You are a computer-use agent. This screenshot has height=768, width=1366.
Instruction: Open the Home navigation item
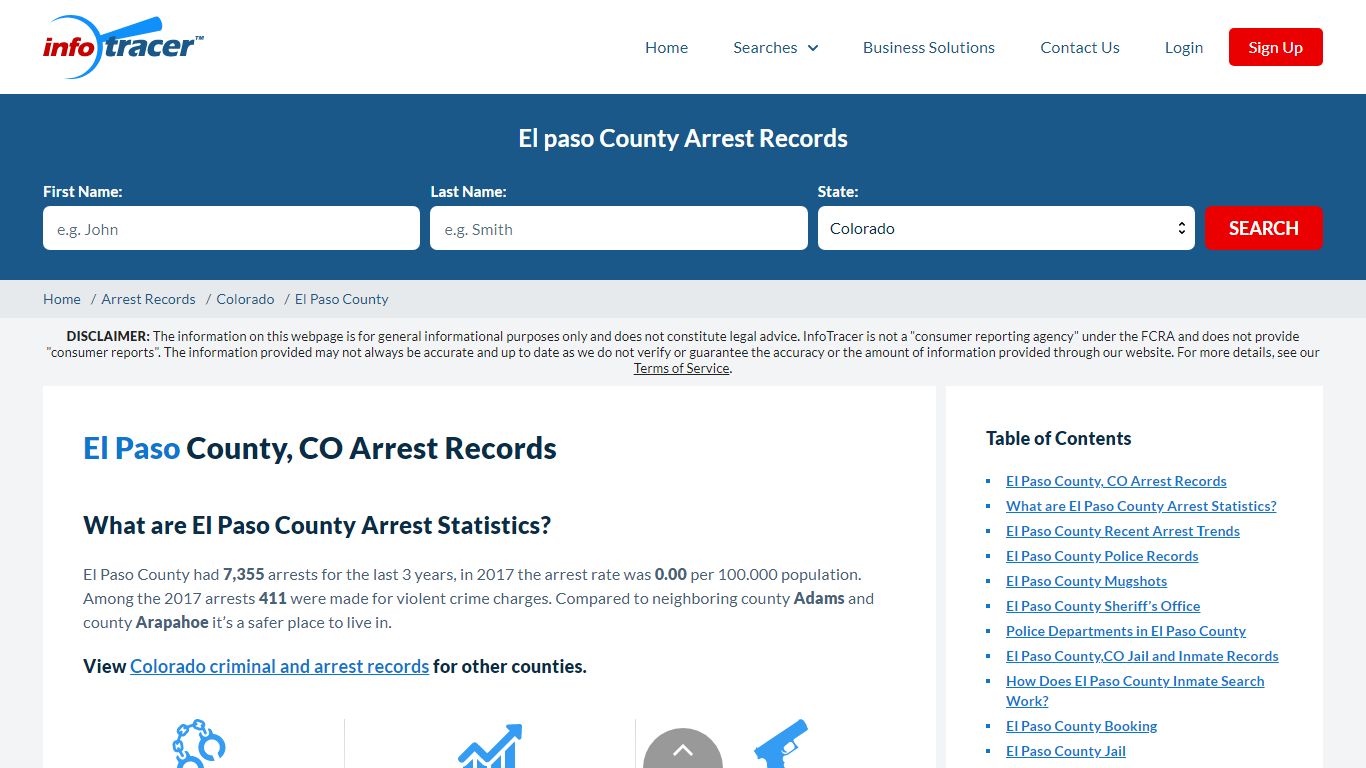pyautogui.click(x=666, y=47)
